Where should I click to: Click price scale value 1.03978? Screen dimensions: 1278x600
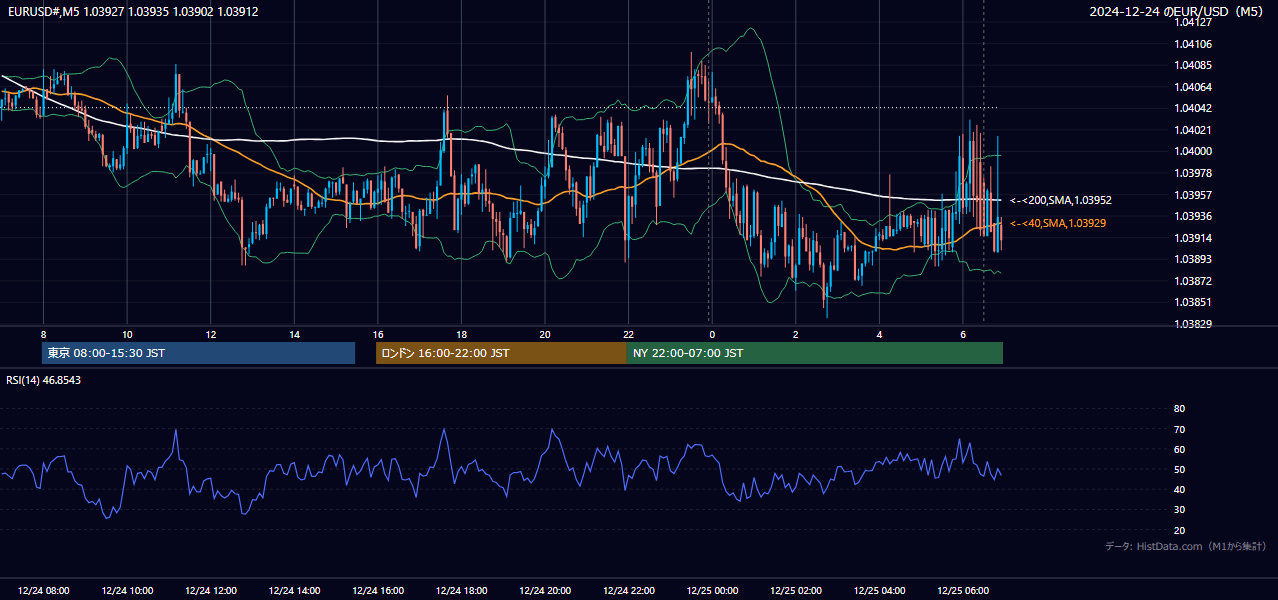1193,173
